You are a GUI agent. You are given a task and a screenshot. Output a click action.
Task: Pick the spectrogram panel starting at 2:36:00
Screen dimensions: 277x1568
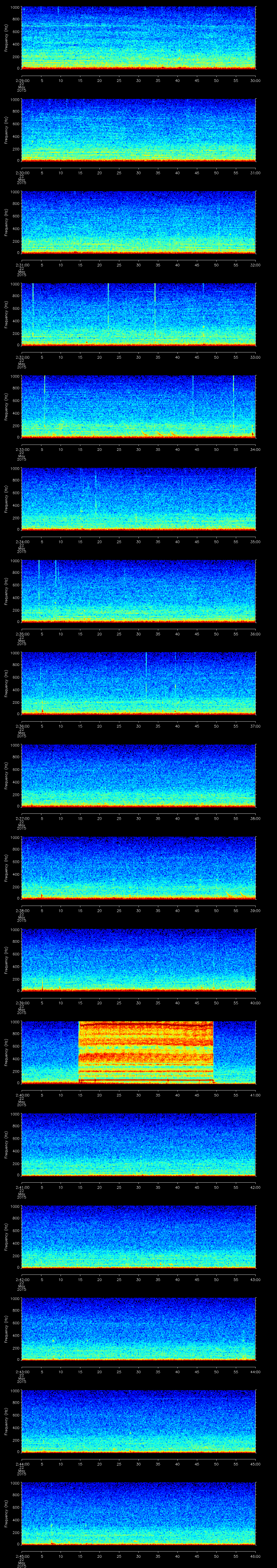[138, 683]
